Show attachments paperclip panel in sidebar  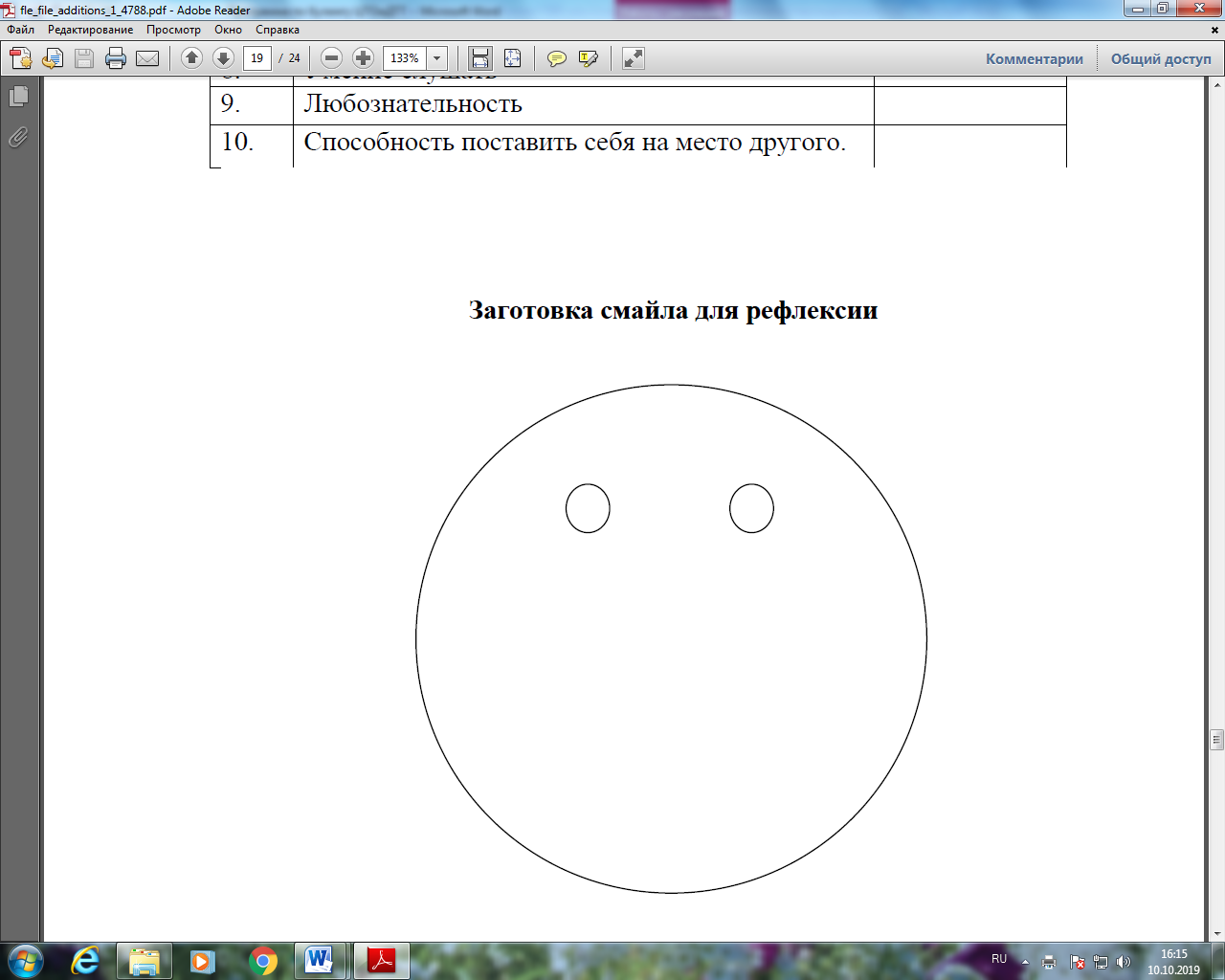click(x=18, y=138)
